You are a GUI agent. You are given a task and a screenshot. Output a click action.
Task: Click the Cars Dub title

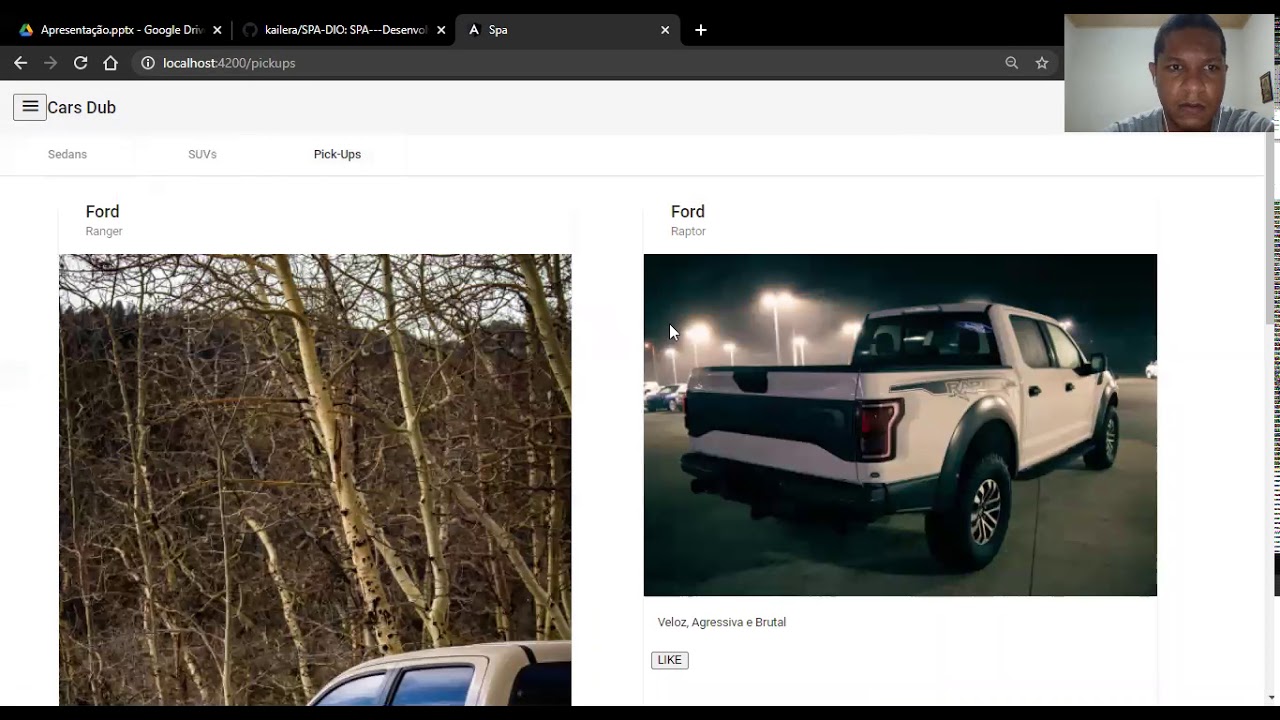coord(81,107)
